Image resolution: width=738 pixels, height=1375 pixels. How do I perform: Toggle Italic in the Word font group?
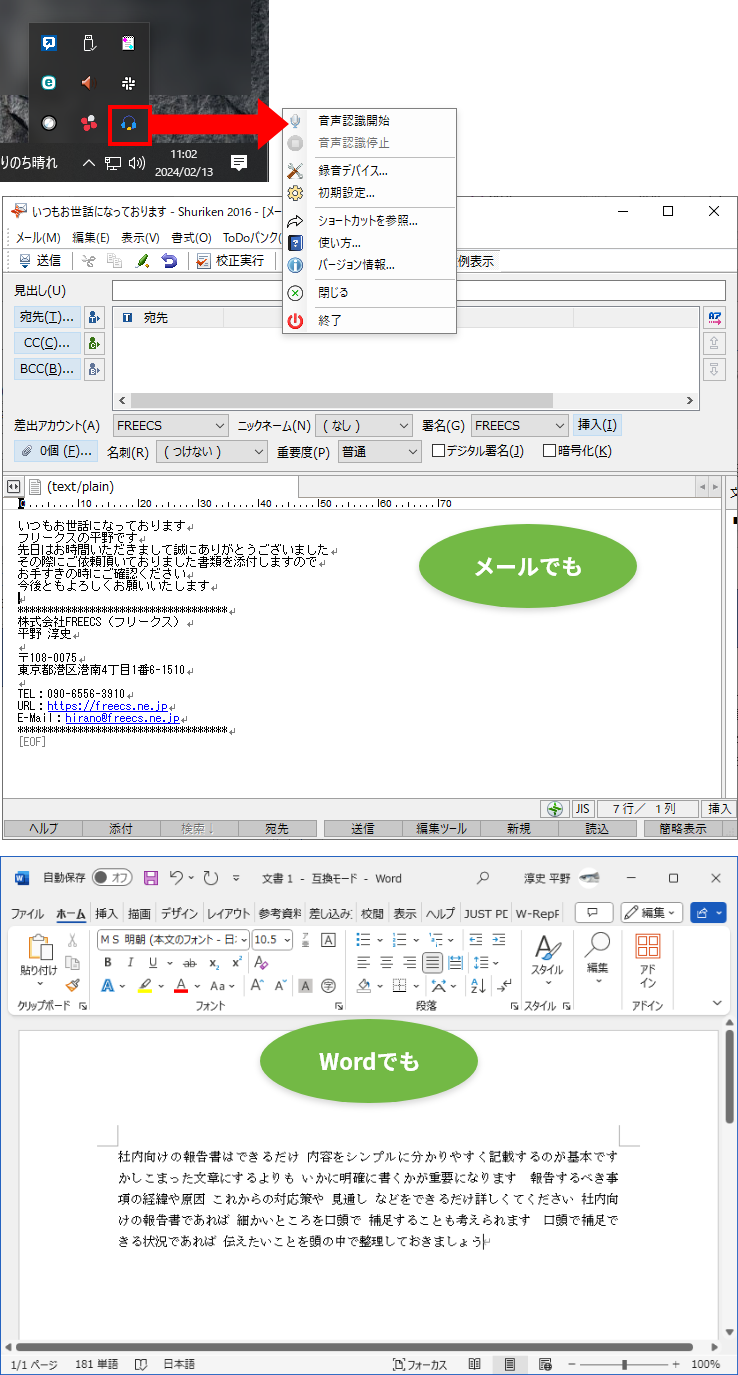[x=130, y=963]
